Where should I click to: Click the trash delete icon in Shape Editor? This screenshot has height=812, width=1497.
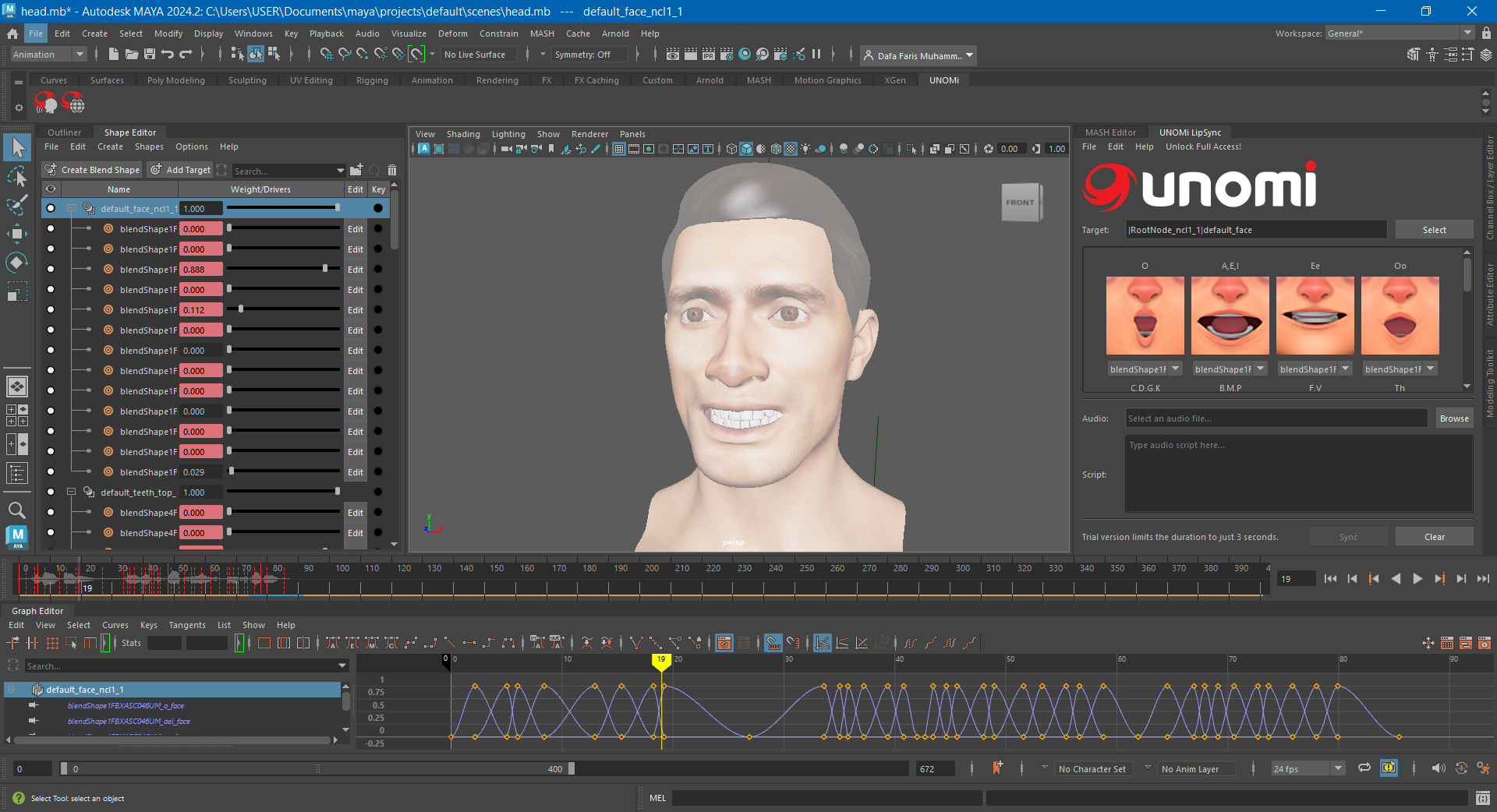(x=392, y=170)
